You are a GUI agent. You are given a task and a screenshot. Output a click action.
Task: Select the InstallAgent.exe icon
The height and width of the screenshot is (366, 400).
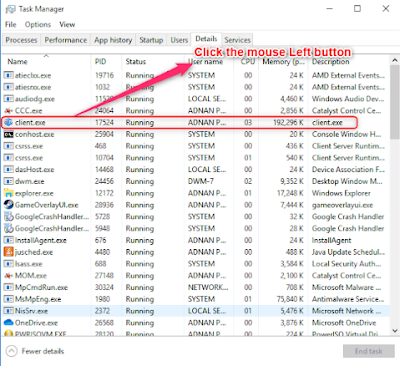(x=8, y=240)
